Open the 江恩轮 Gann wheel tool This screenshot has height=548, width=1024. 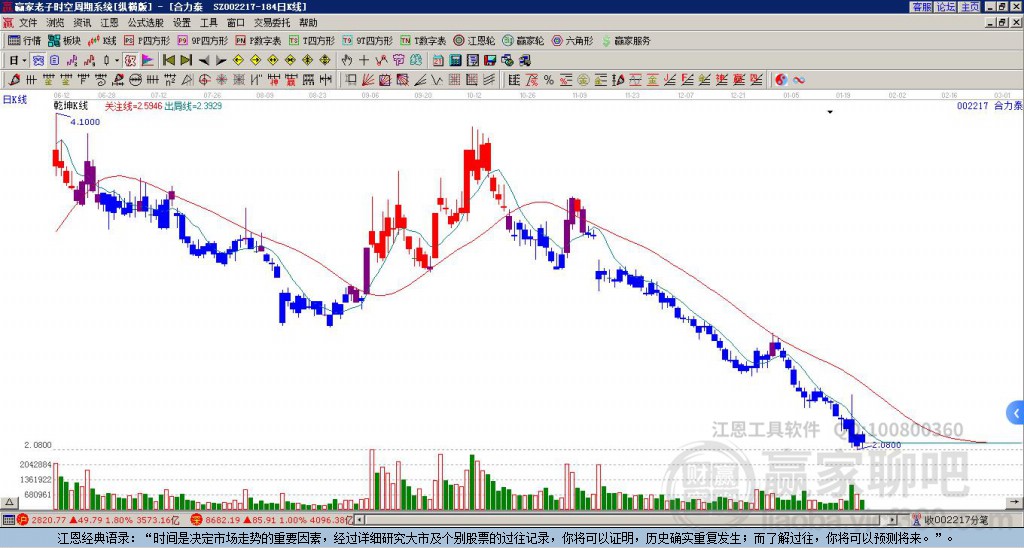pyautogui.click(x=474, y=40)
